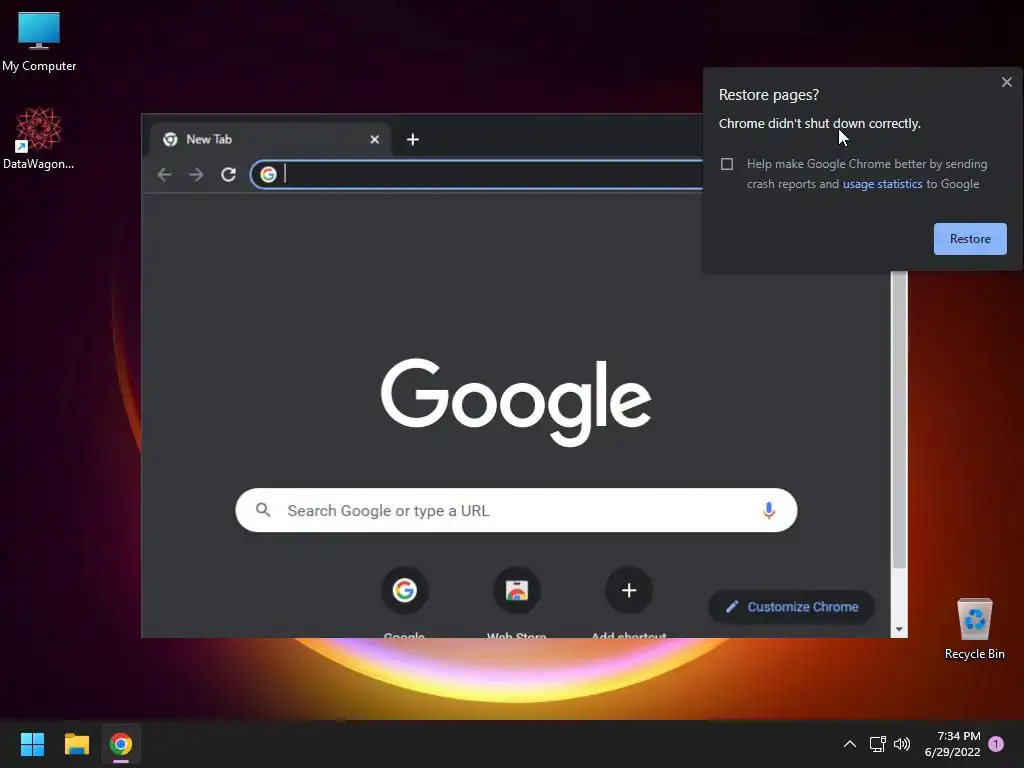Click the voice search microphone icon
Viewport: 1024px width, 768px height.
coord(769,510)
